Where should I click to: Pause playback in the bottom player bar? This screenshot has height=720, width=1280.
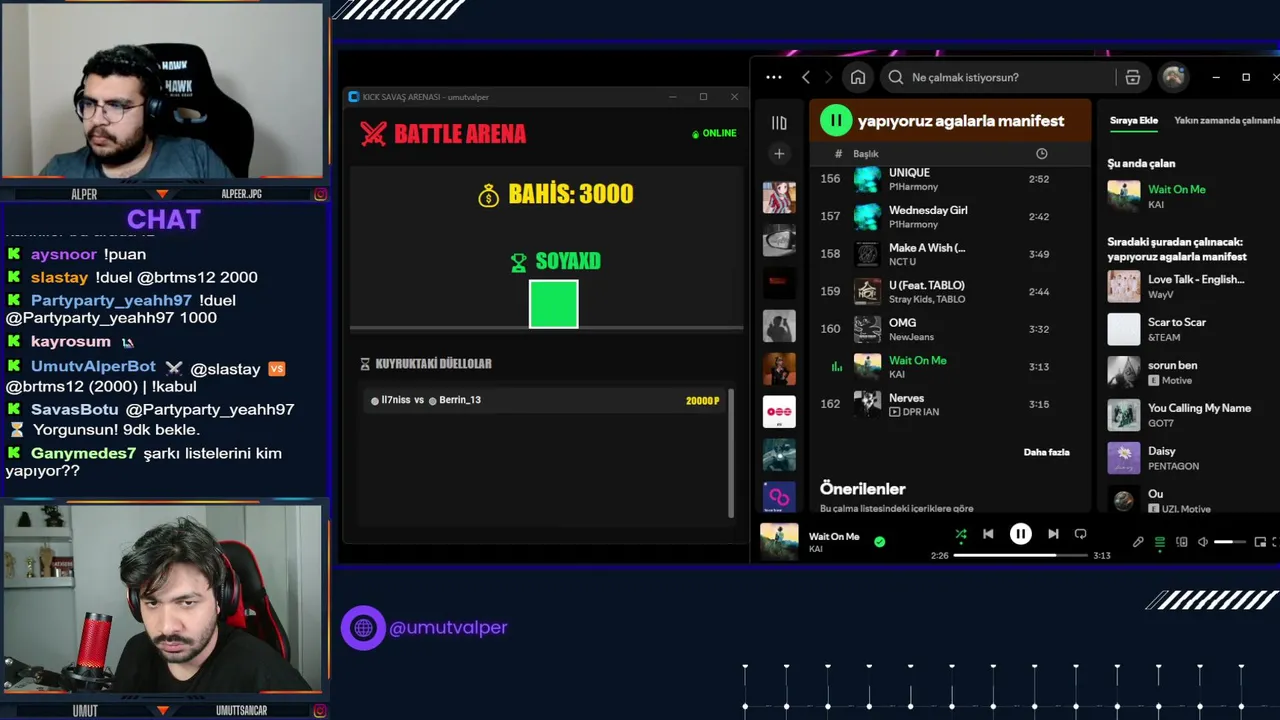click(1021, 534)
